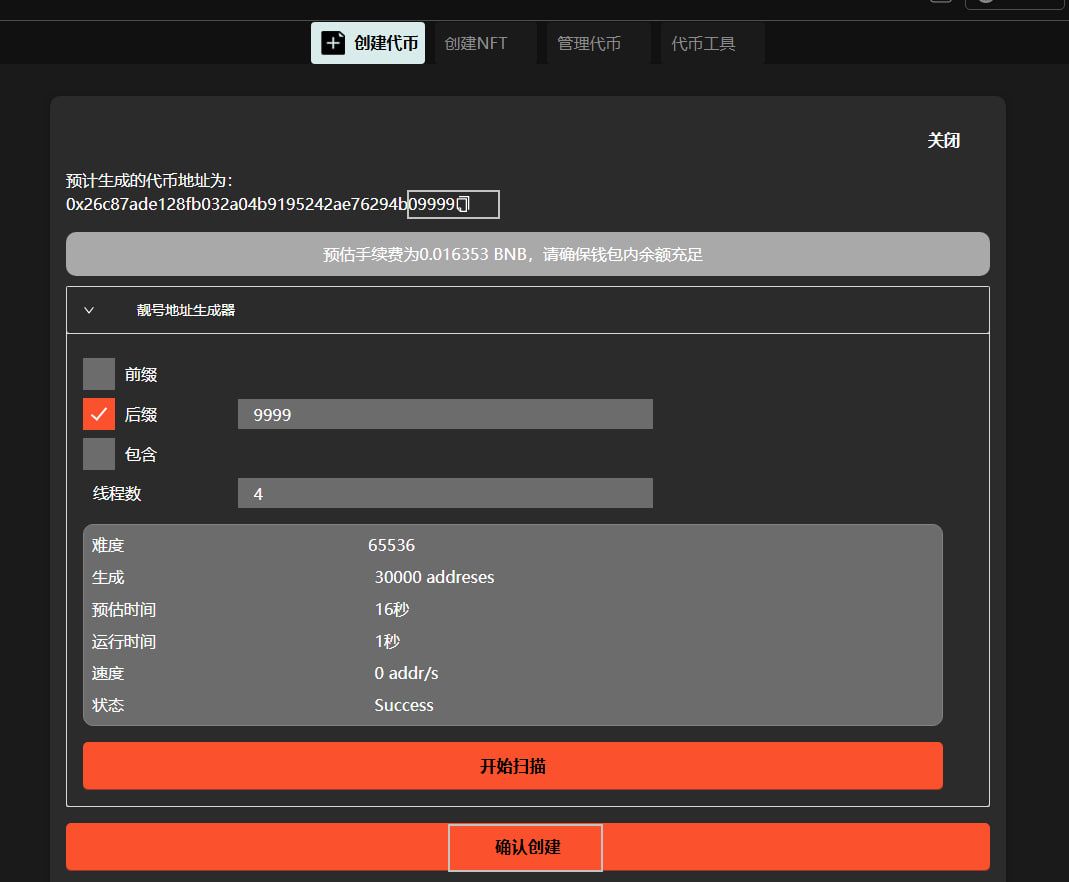Open the 管理代币 tab
This screenshot has width=1069, height=882.
pos(589,44)
